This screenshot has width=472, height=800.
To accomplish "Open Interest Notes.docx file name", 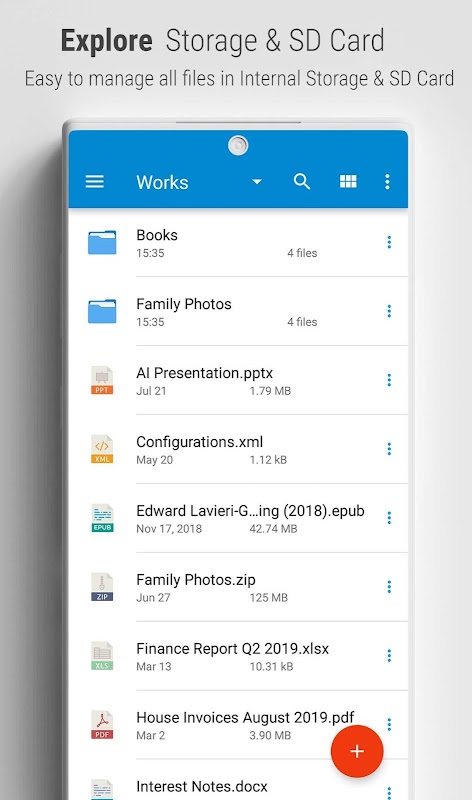I will click(202, 786).
